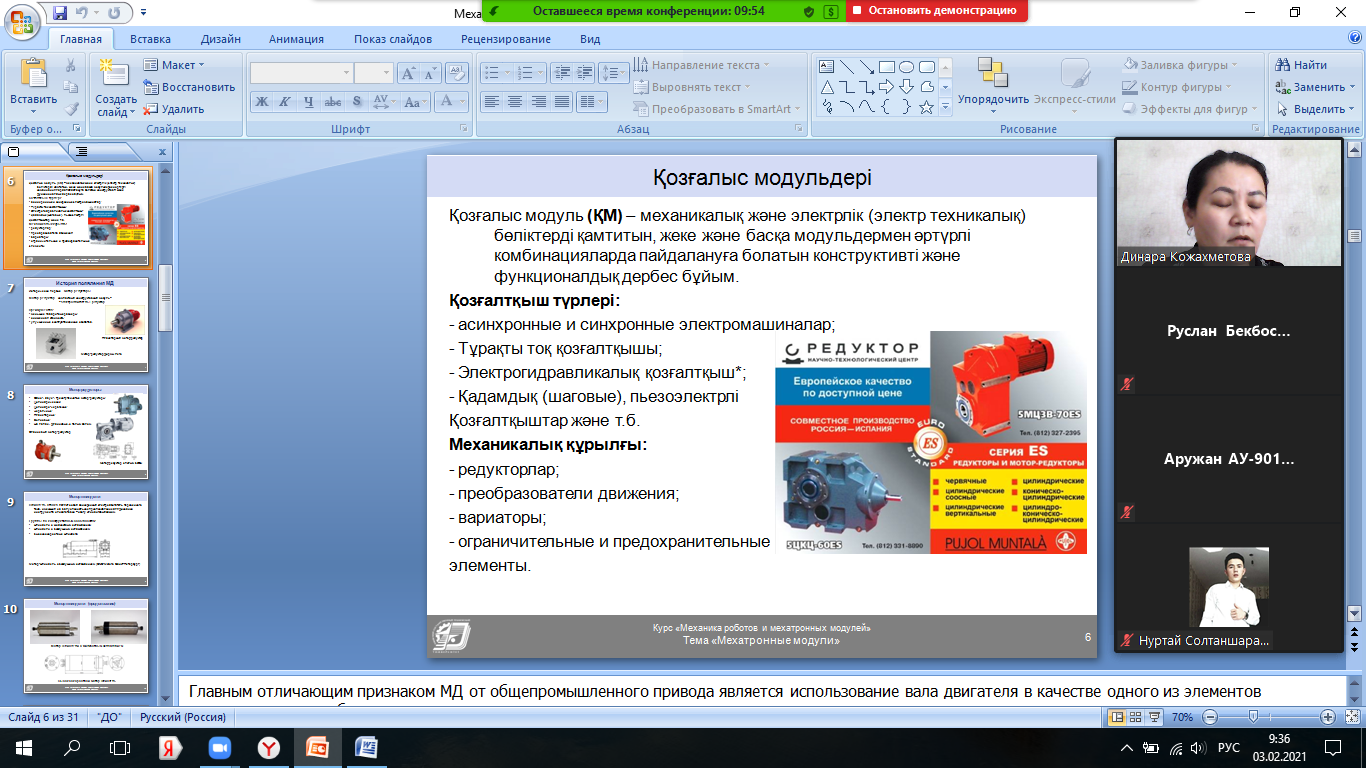The image size is (1366, 768).
Task: Open the round Office button menu
Action: coord(22,20)
